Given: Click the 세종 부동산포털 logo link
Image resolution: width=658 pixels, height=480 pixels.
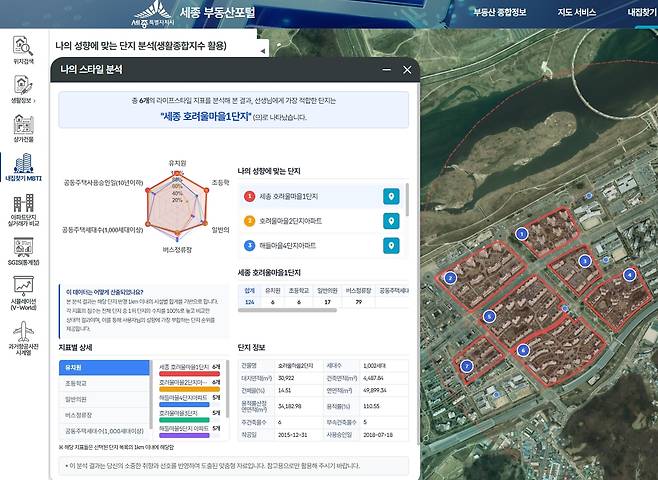Looking at the screenshot, I should 193,13.
